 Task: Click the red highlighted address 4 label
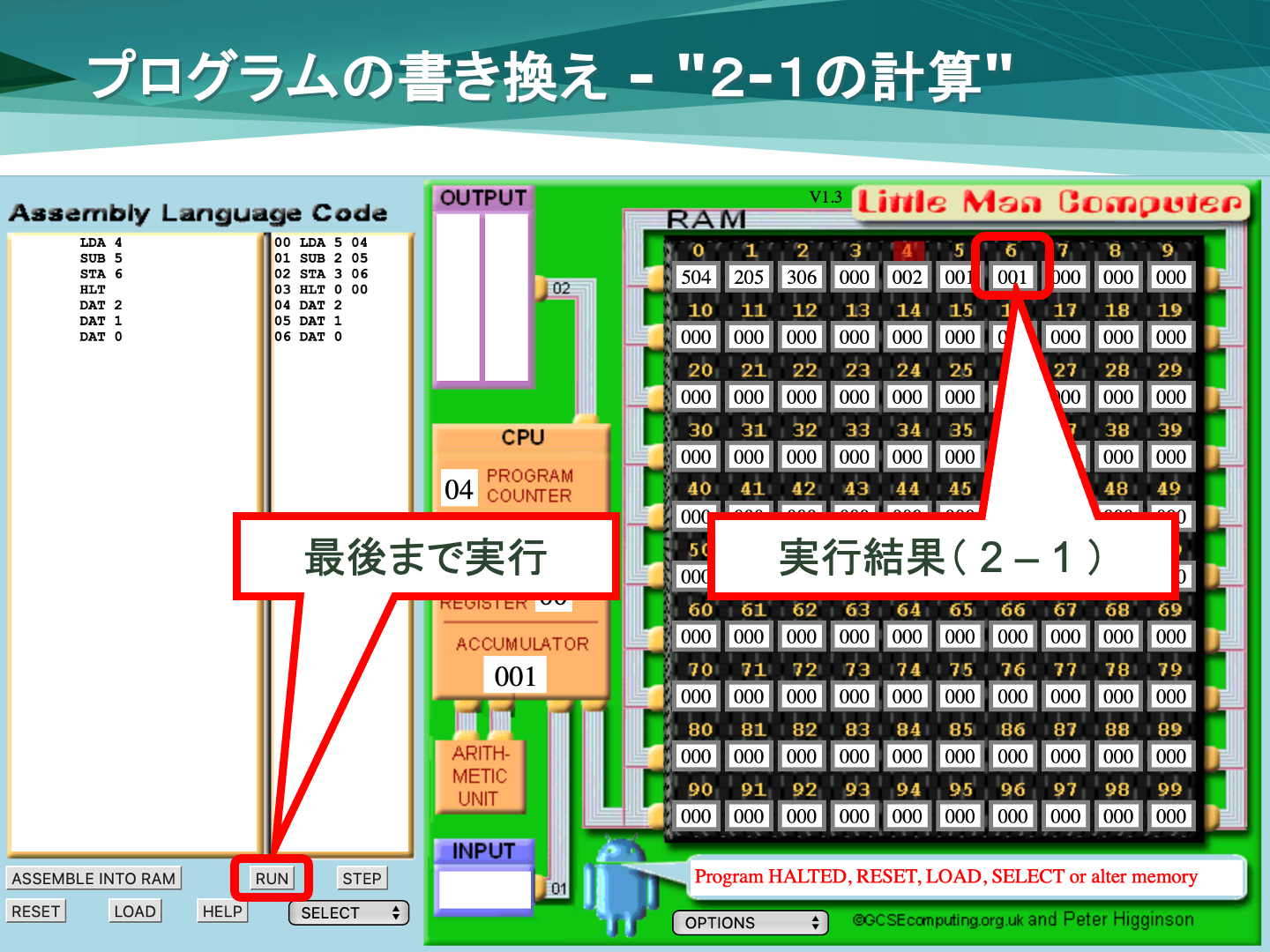[907, 250]
